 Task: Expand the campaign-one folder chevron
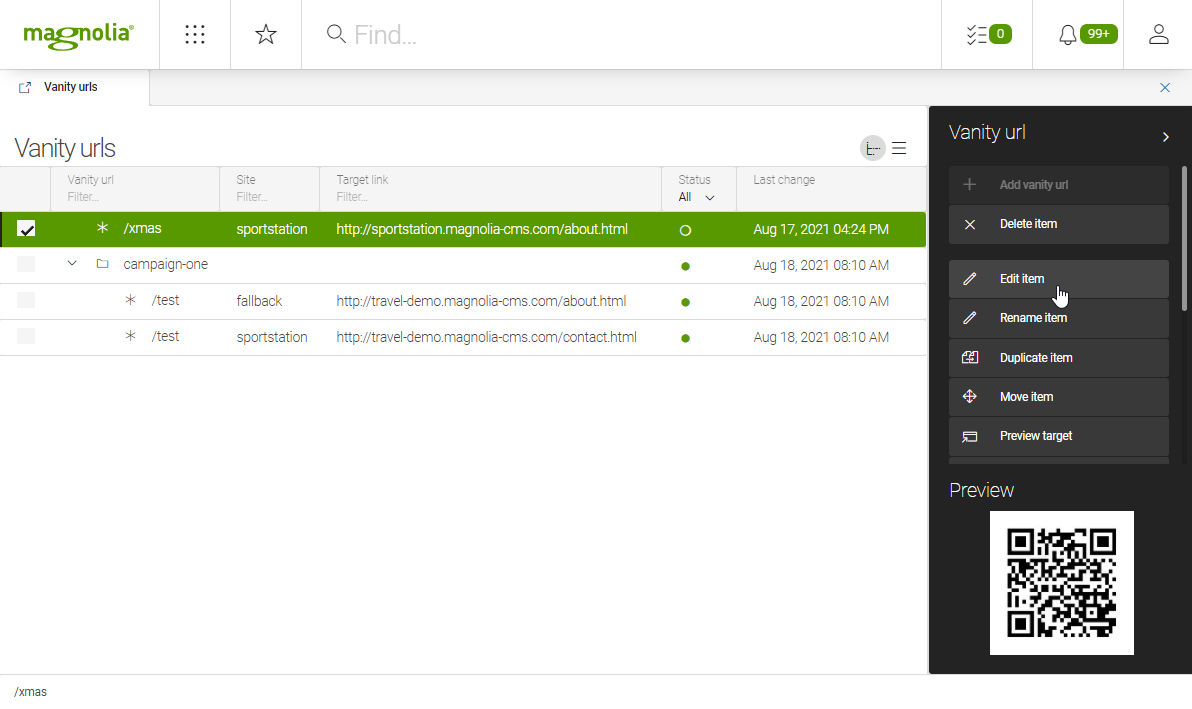(x=71, y=263)
